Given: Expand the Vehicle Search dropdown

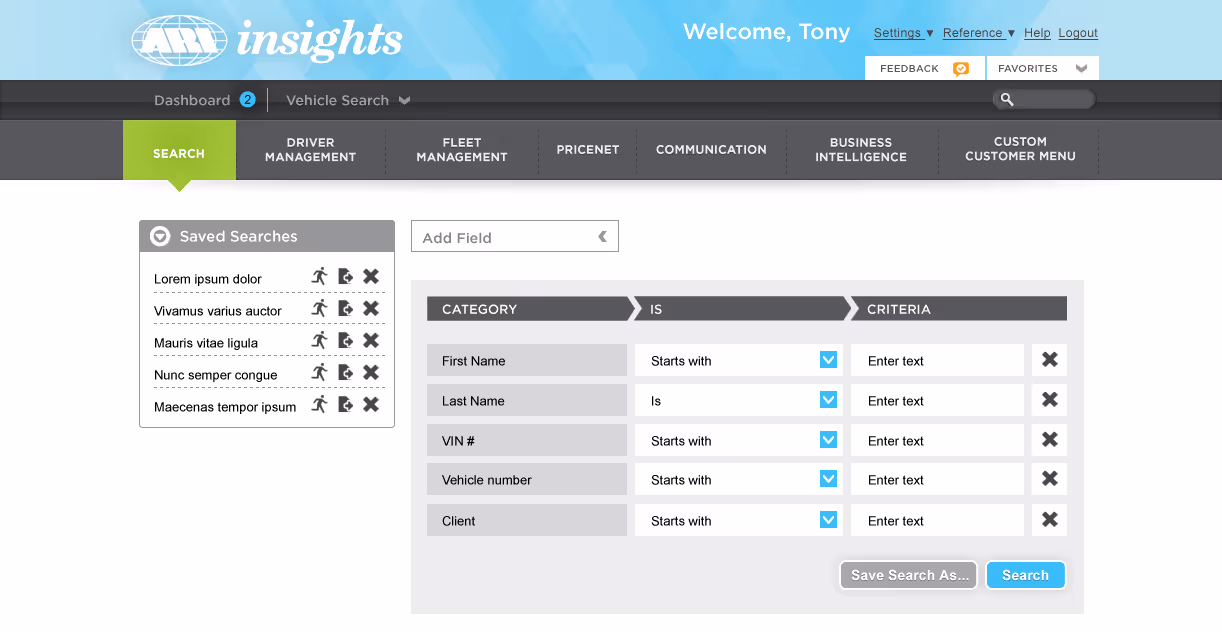Looking at the screenshot, I should click(404, 100).
